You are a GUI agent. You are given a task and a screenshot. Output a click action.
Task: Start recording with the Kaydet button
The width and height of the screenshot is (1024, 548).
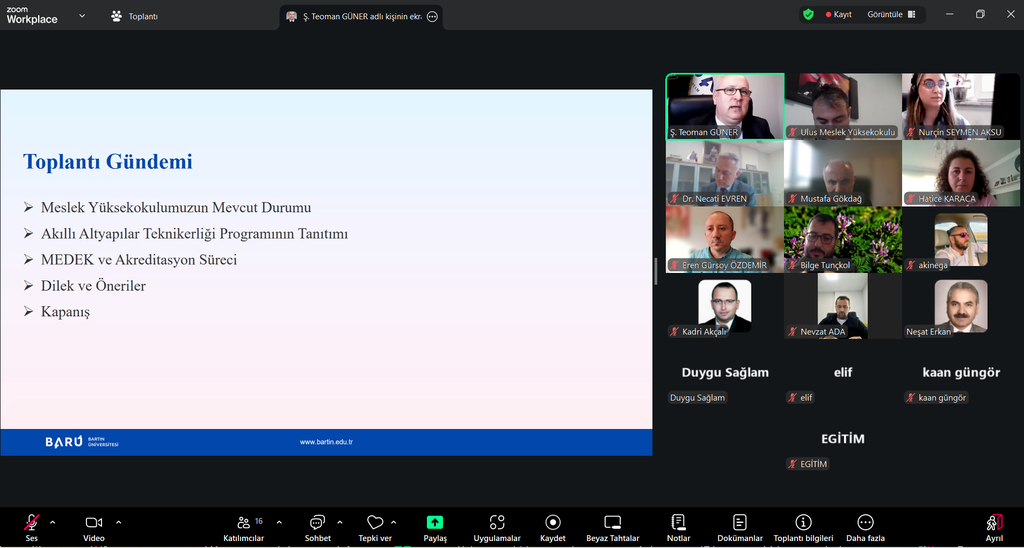[553, 524]
